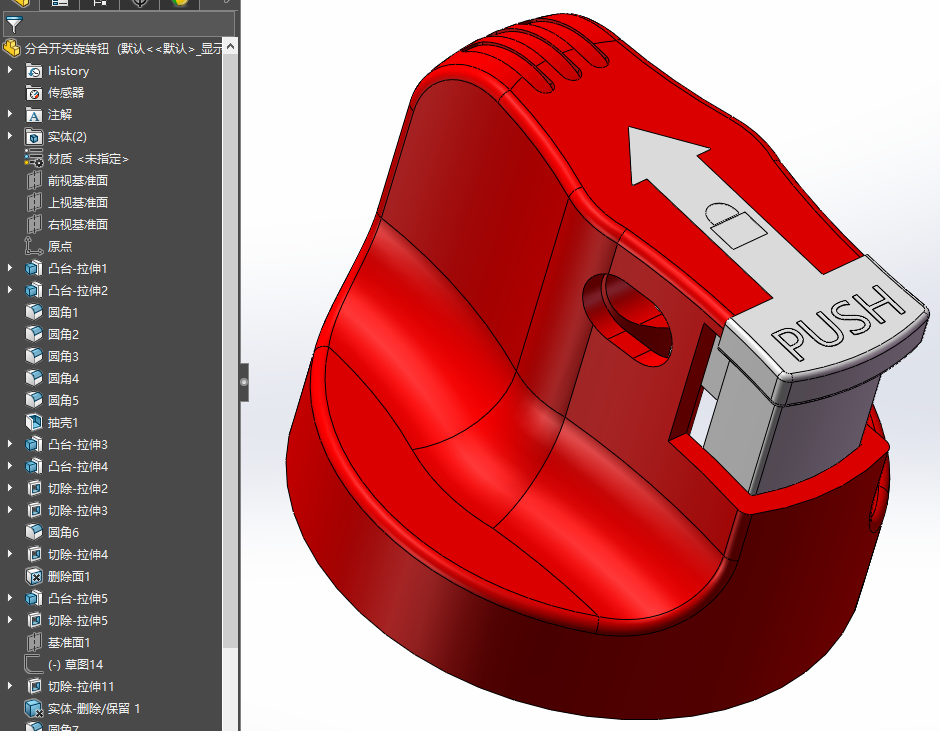Select the 切除-拉伸3 label

(78, 510)
